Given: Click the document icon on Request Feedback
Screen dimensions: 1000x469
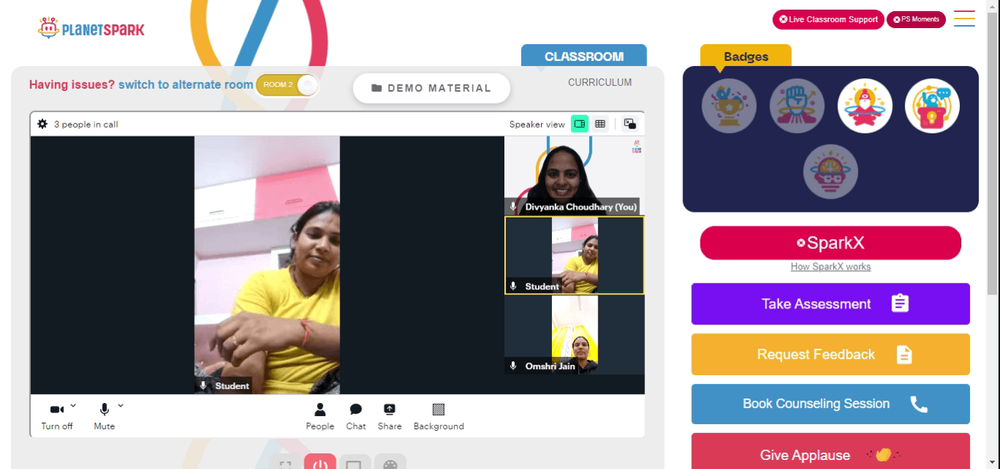Looking at the screenshot, I should (904, 354).
